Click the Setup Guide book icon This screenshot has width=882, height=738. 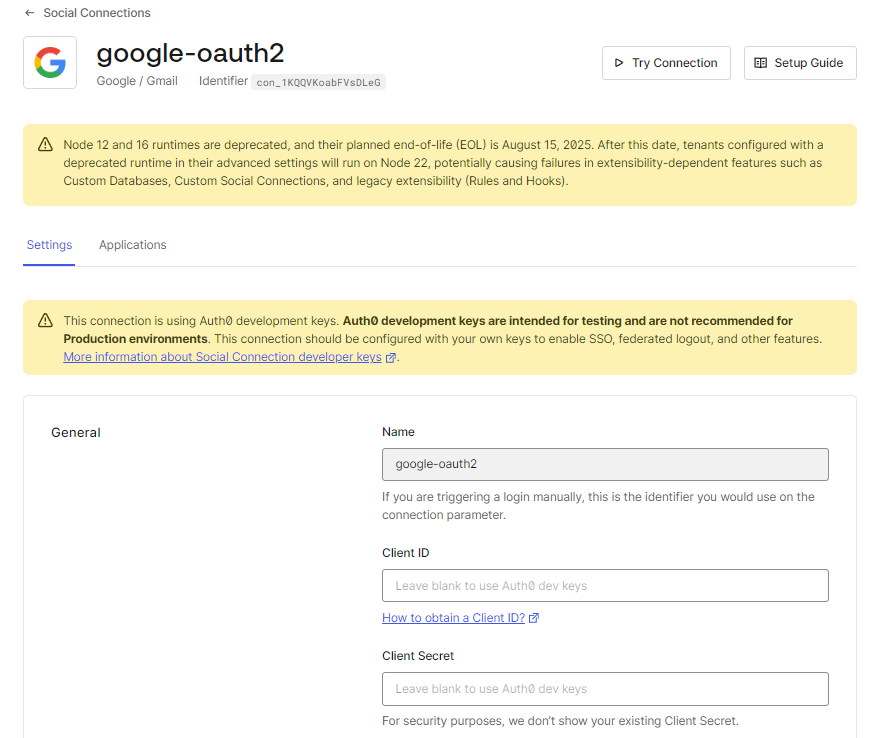pos(759,62)
